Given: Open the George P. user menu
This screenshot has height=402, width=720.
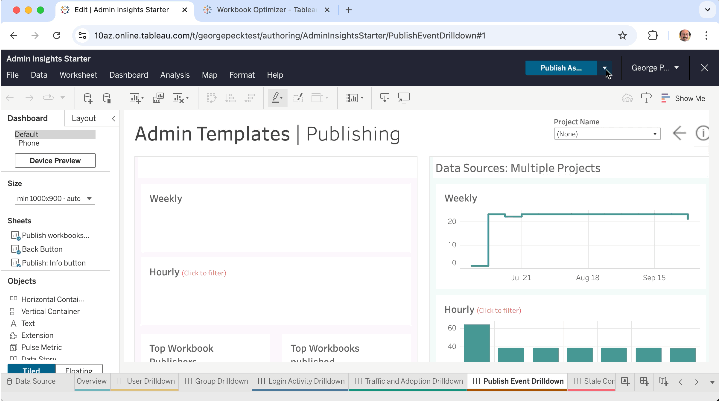Looking at the screenshot, I should click(655, 68).
